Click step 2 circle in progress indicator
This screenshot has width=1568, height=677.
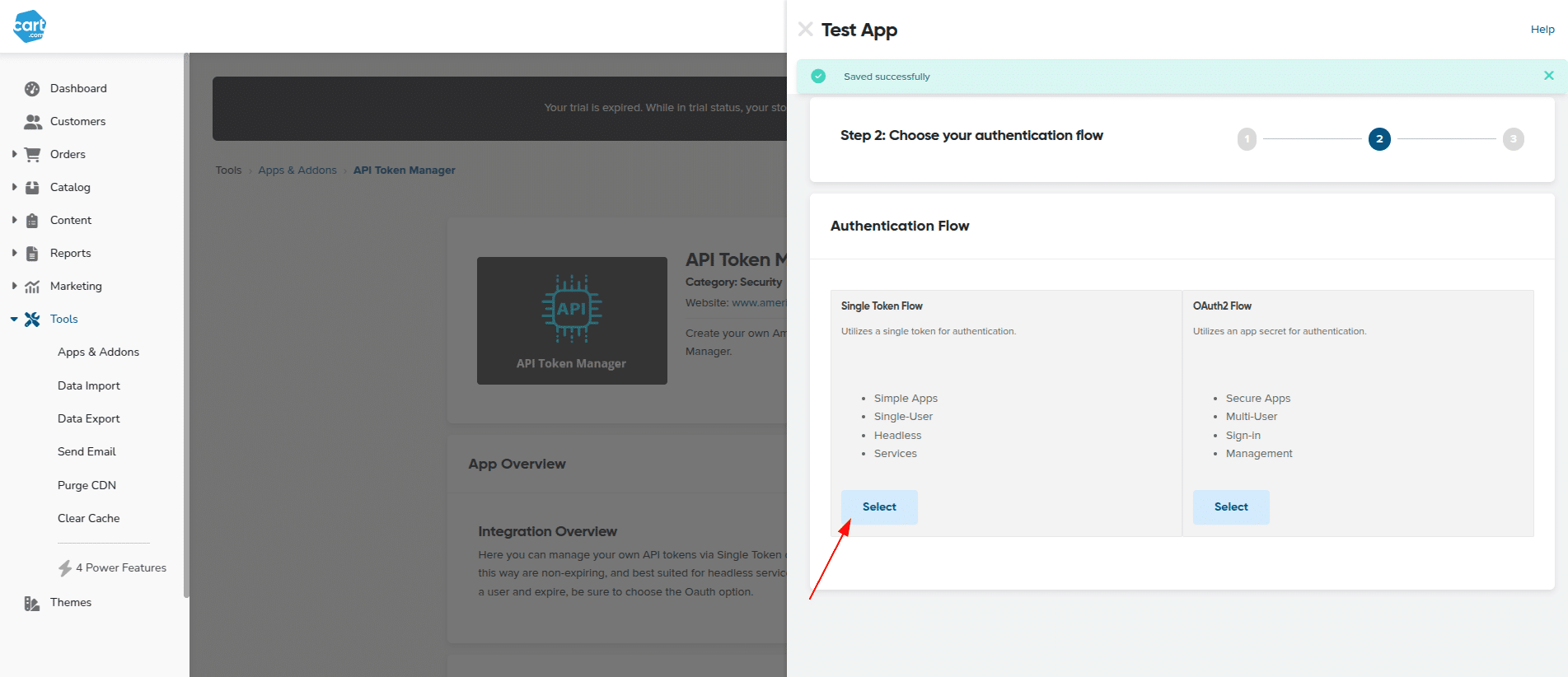[1379, 139]
